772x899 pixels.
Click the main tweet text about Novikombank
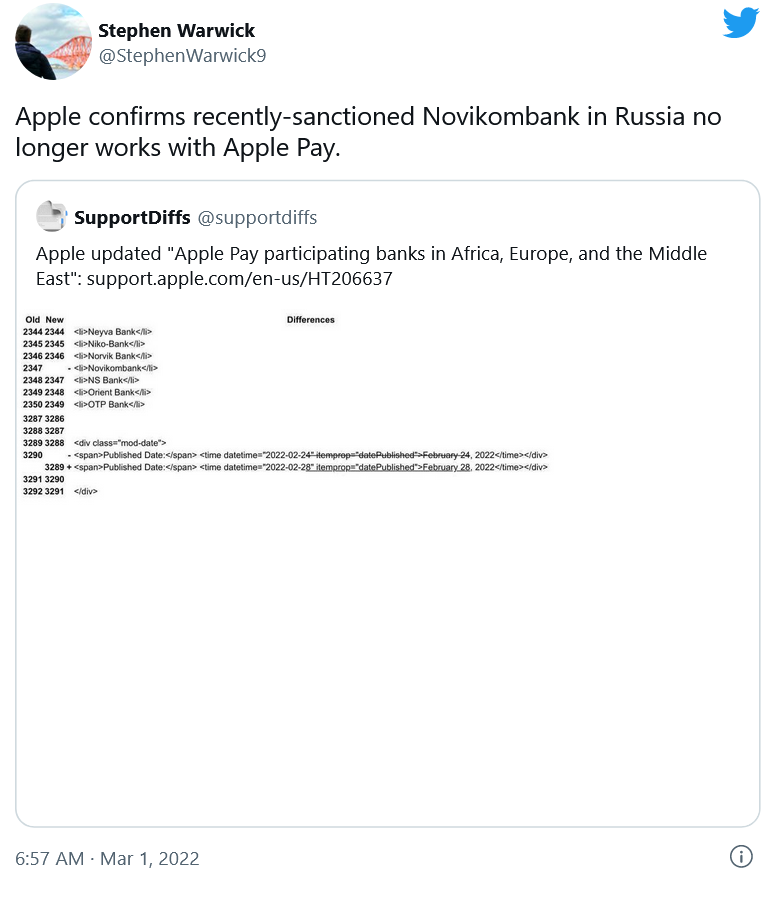click(368, 130)
